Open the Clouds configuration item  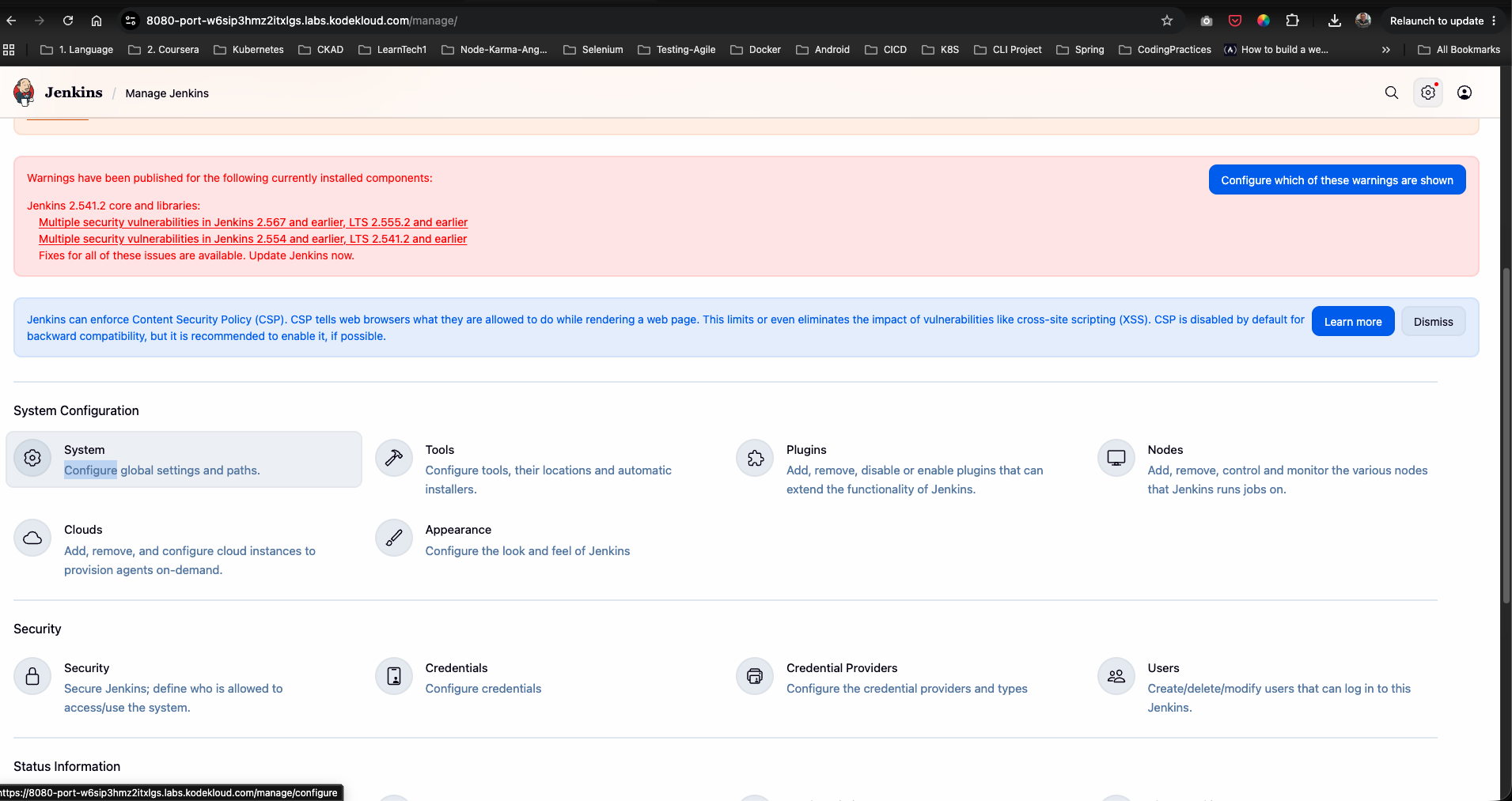click(184, 549)
